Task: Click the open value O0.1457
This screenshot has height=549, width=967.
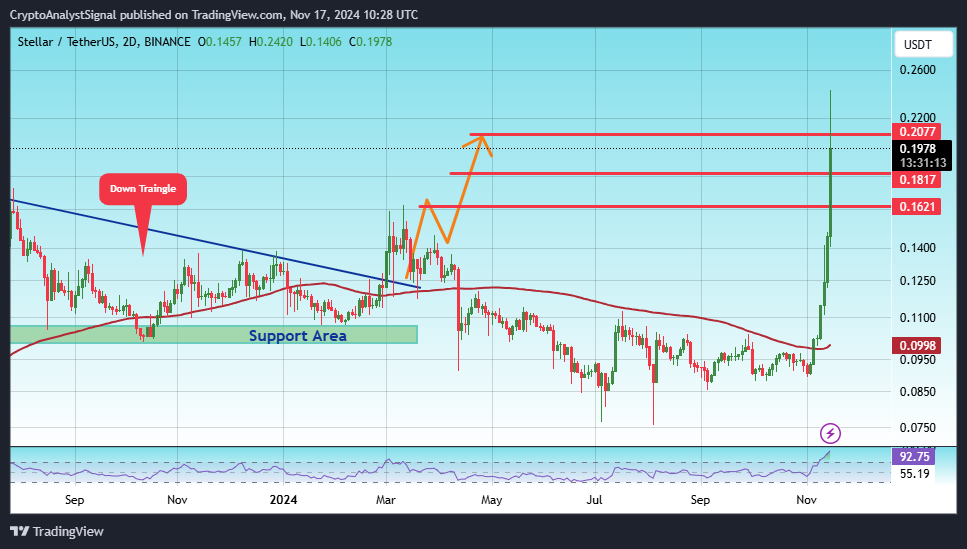Action: click(220, 42)
